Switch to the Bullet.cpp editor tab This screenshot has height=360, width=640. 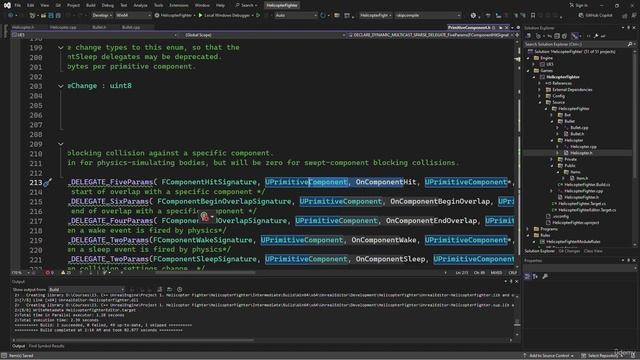coord(131,27)
